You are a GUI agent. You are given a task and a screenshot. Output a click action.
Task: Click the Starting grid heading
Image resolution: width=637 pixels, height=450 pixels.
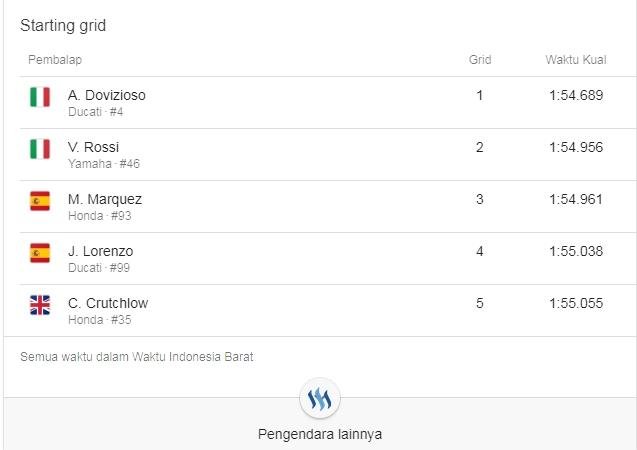(x=63, y=26)
